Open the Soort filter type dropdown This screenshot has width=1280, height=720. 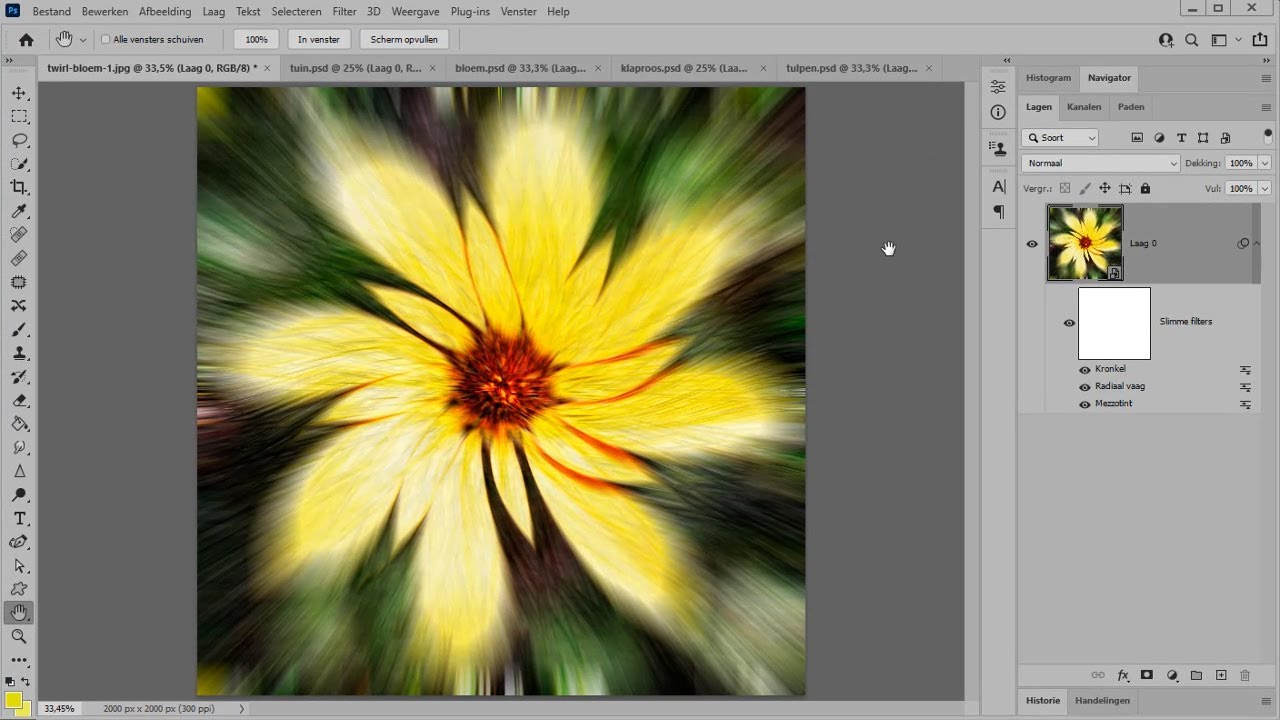click(1061, 138)
